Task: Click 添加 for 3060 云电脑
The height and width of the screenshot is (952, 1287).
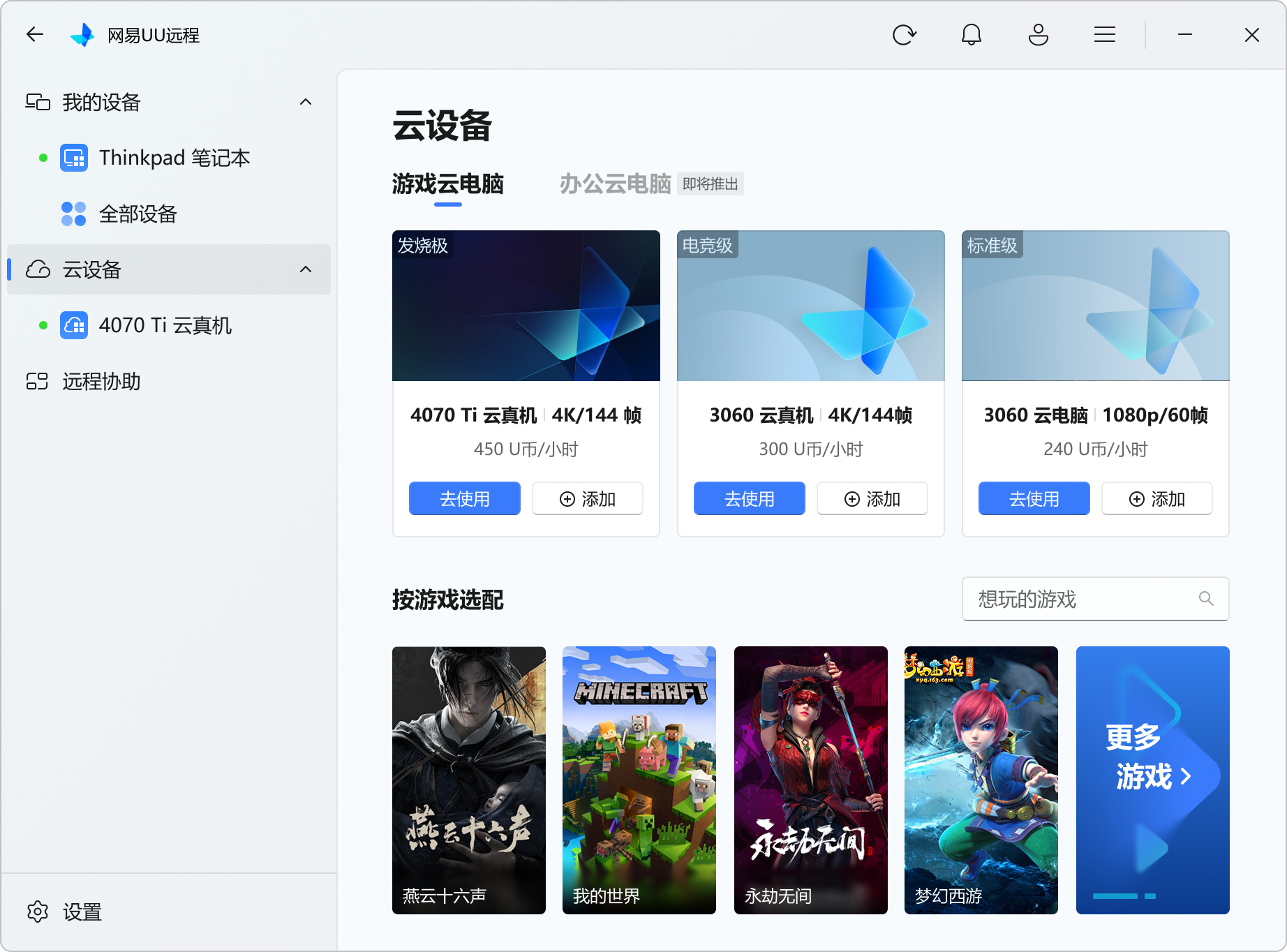Action: point(1157,498)
